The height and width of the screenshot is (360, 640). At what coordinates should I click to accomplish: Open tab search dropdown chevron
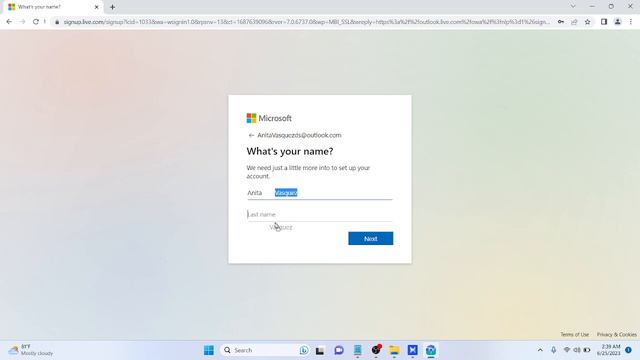[x=573, y=7]
